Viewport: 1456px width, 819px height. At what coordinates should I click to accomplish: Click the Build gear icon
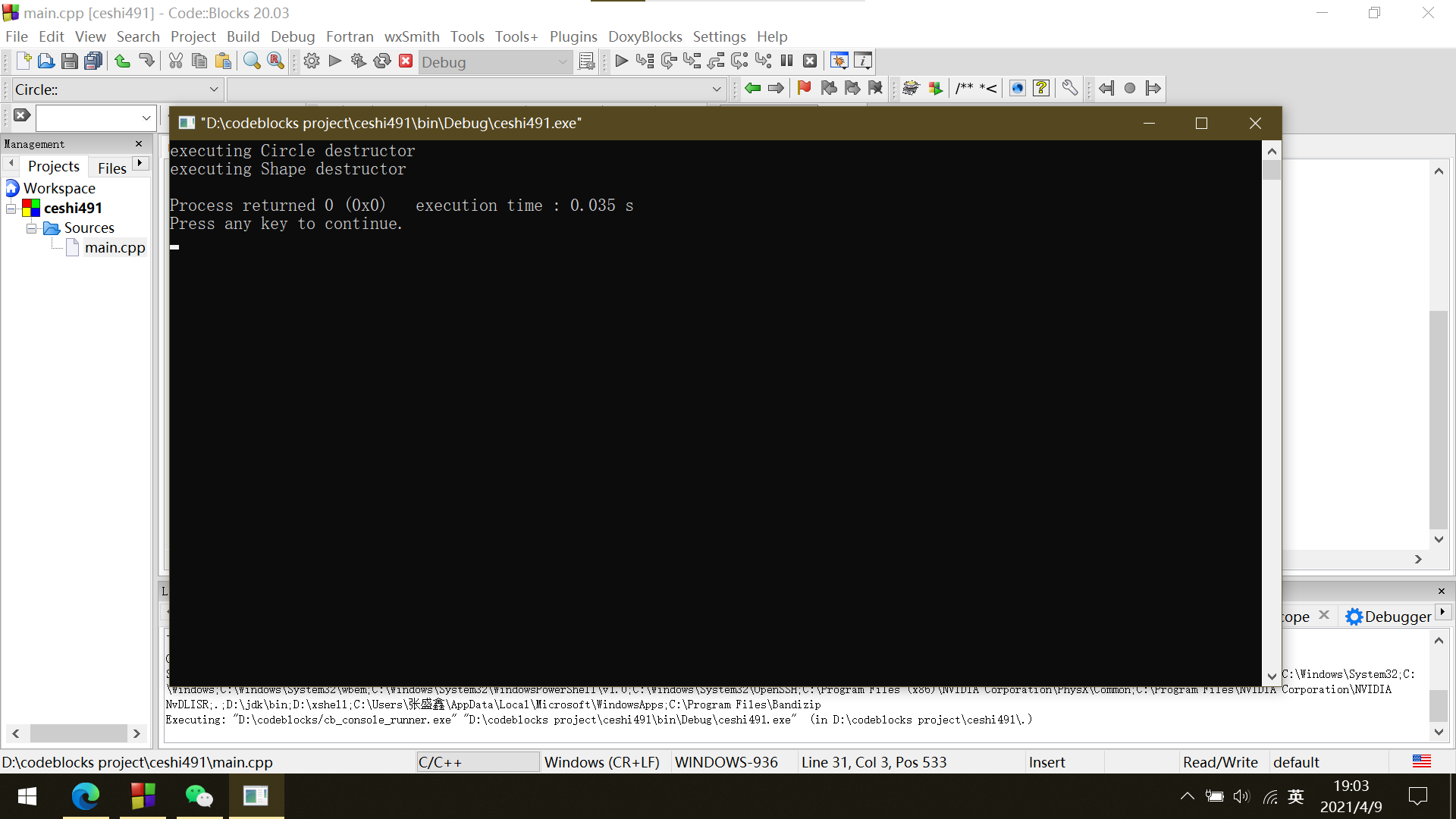coord(311,61)
